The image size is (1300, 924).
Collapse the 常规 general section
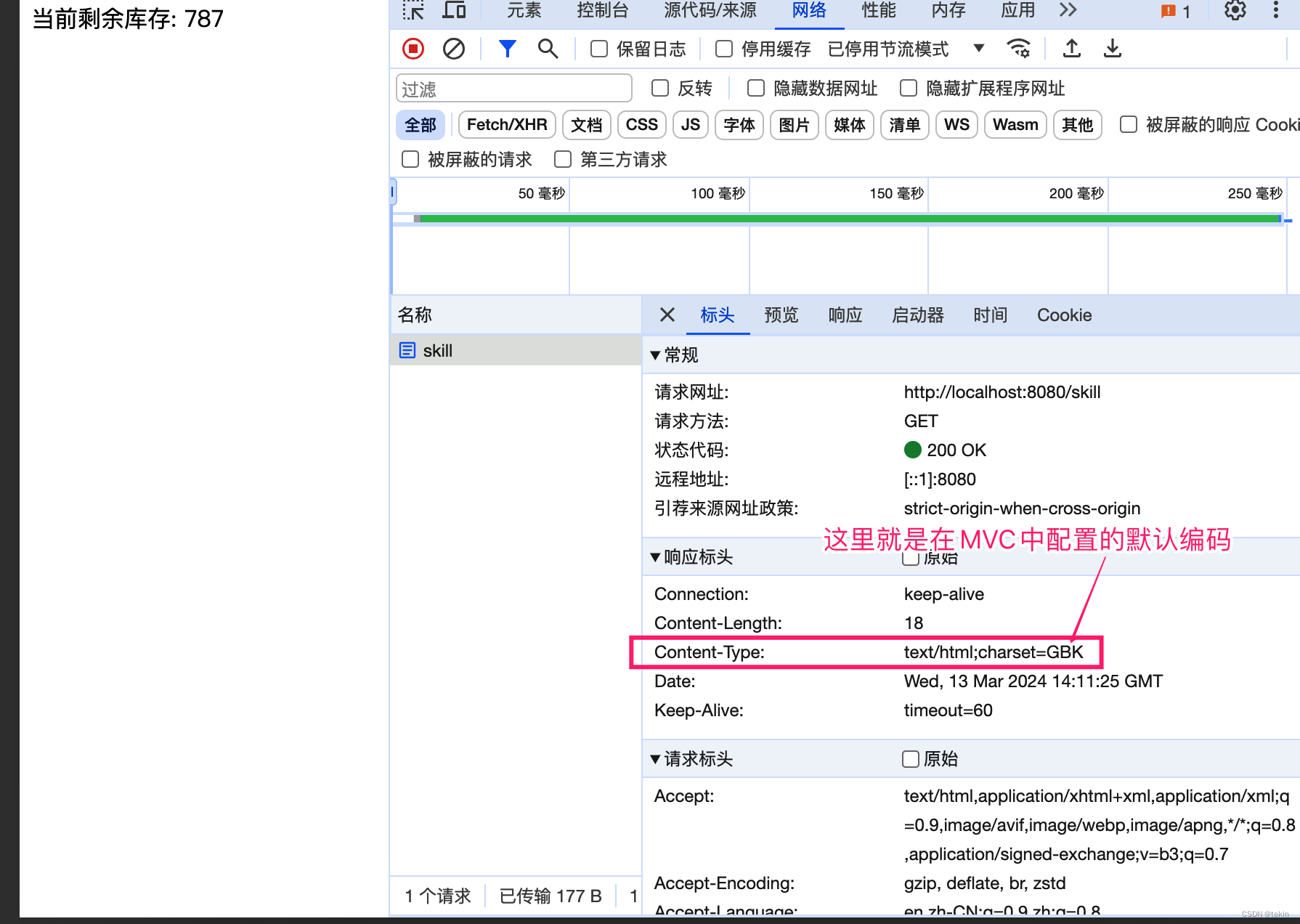coord(655,355)
